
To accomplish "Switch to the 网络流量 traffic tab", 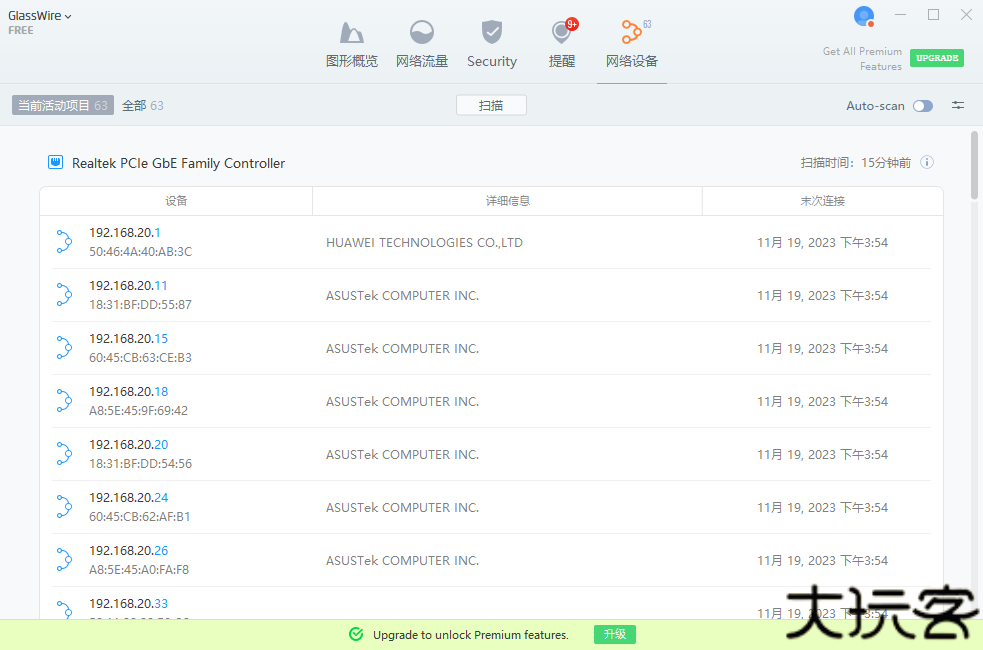I will coord(422,45).
